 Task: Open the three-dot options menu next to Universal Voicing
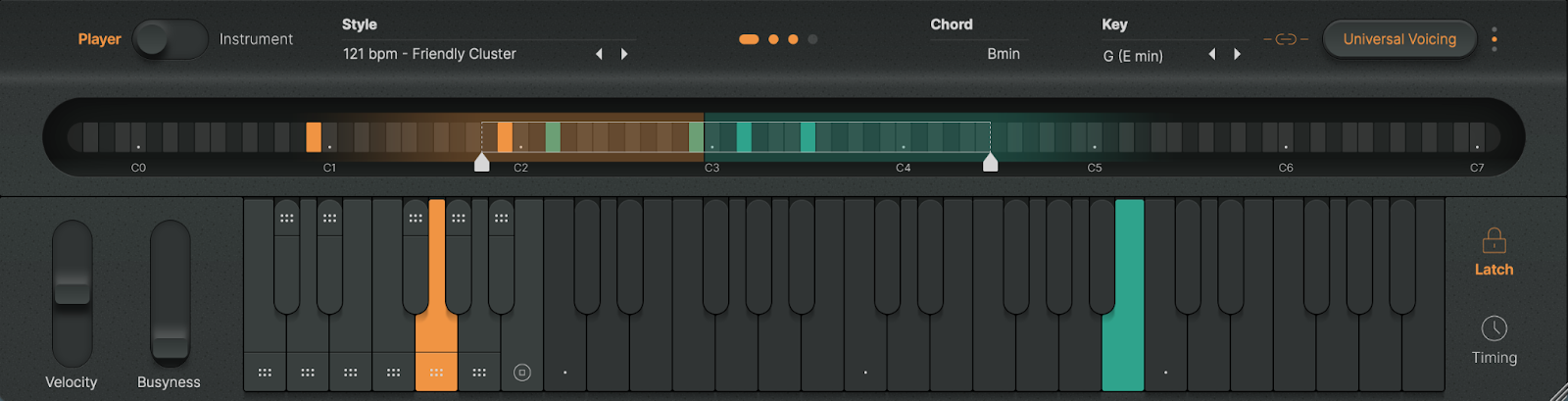pos(1494,39)
